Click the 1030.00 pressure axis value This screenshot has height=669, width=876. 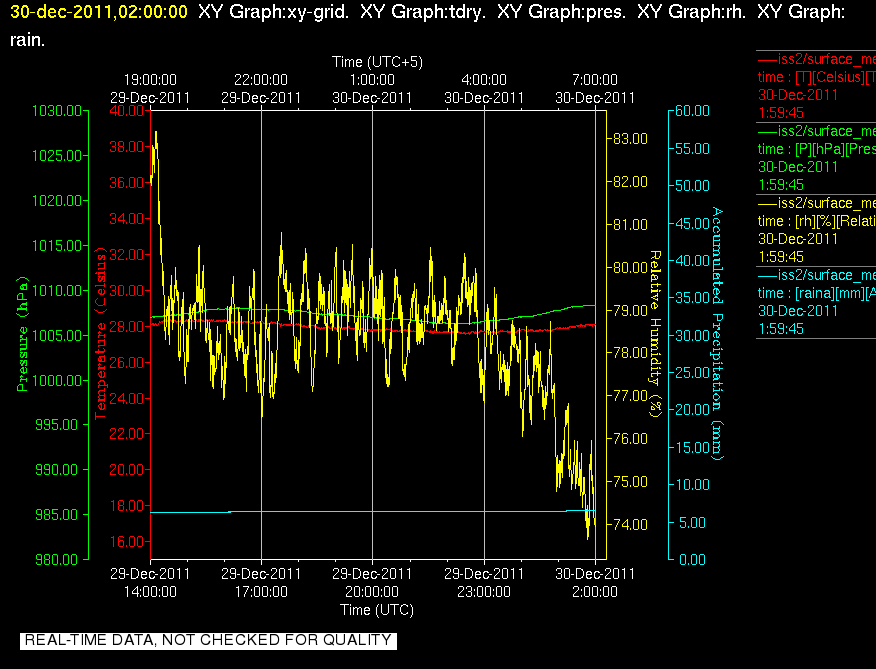57,111
